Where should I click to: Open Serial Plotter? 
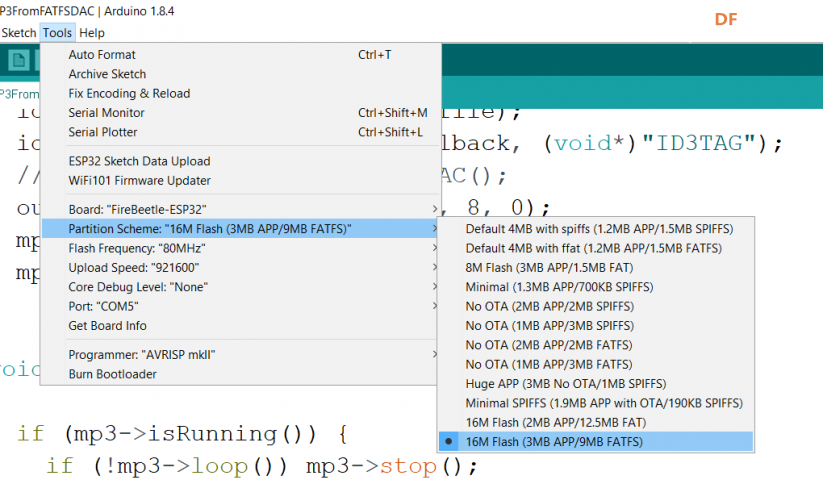click(x=241, y=132)
